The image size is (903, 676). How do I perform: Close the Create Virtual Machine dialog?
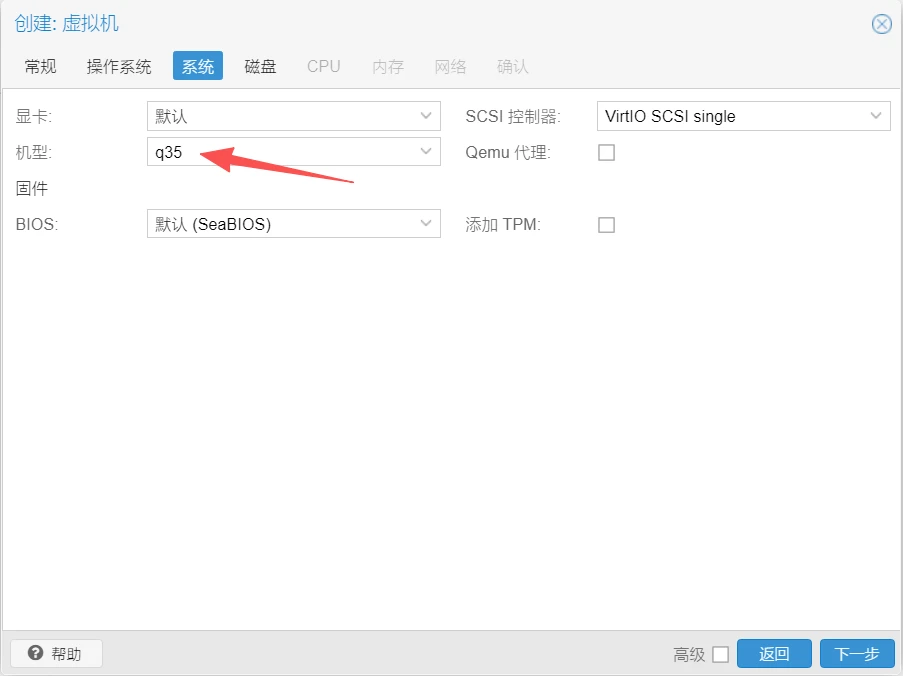881,24
